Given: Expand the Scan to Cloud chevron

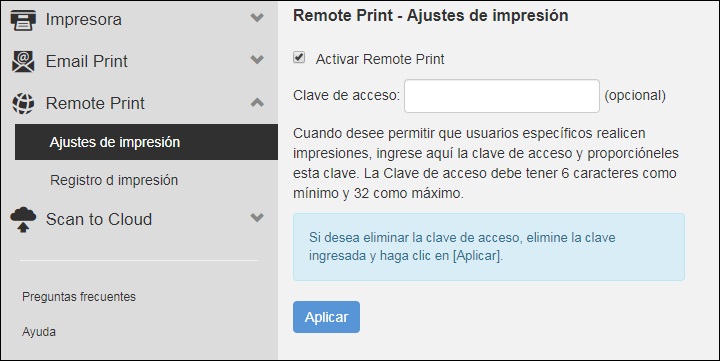Looking at the screenshot, I should tap(257, 218).
